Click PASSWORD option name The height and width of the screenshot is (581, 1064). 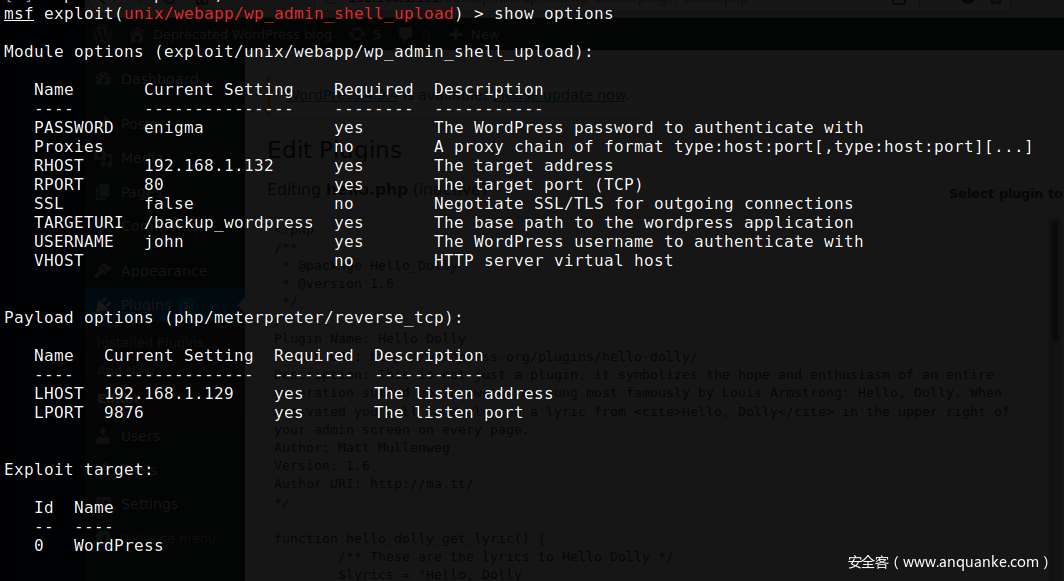pyautogui.click(x=74, y=128)
